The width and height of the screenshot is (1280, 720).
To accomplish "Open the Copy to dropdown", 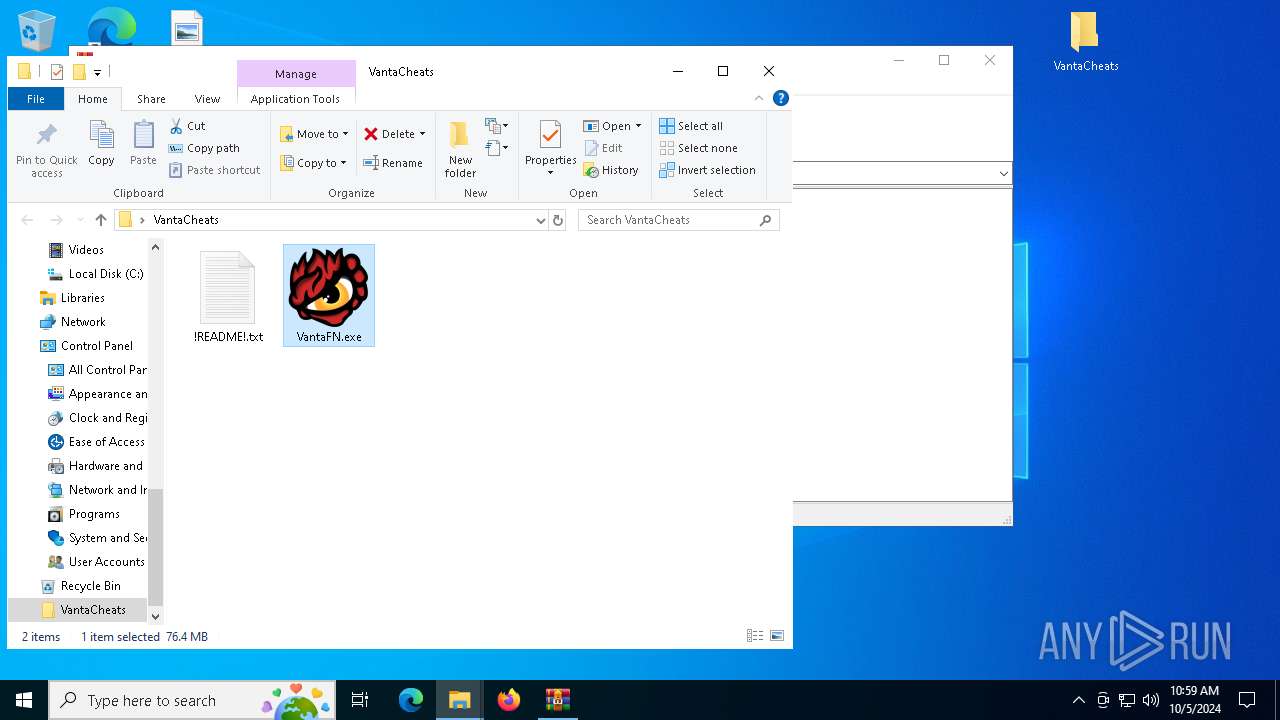I will [x=313, y=163].
